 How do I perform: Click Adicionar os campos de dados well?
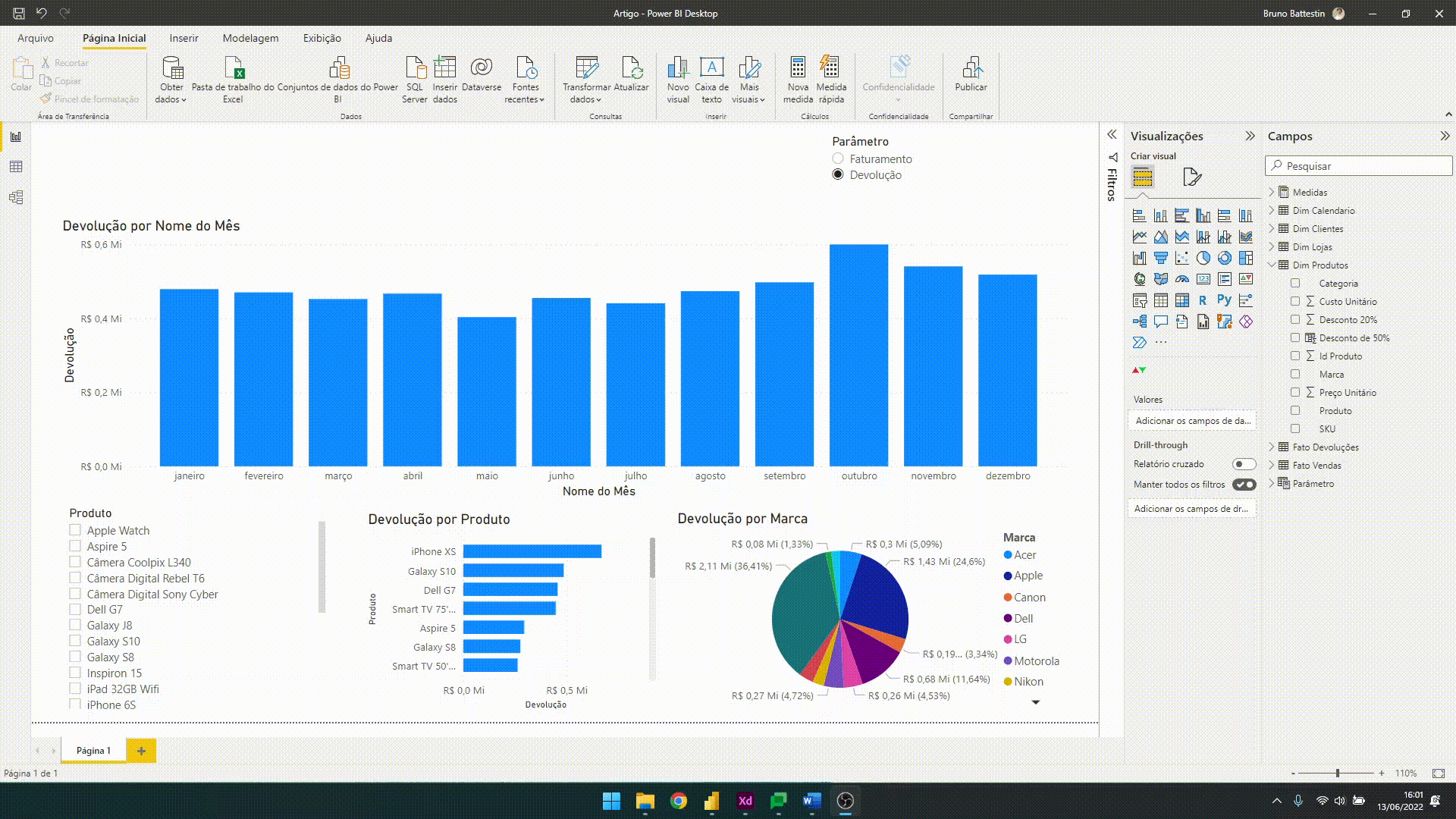[1193, 420]
